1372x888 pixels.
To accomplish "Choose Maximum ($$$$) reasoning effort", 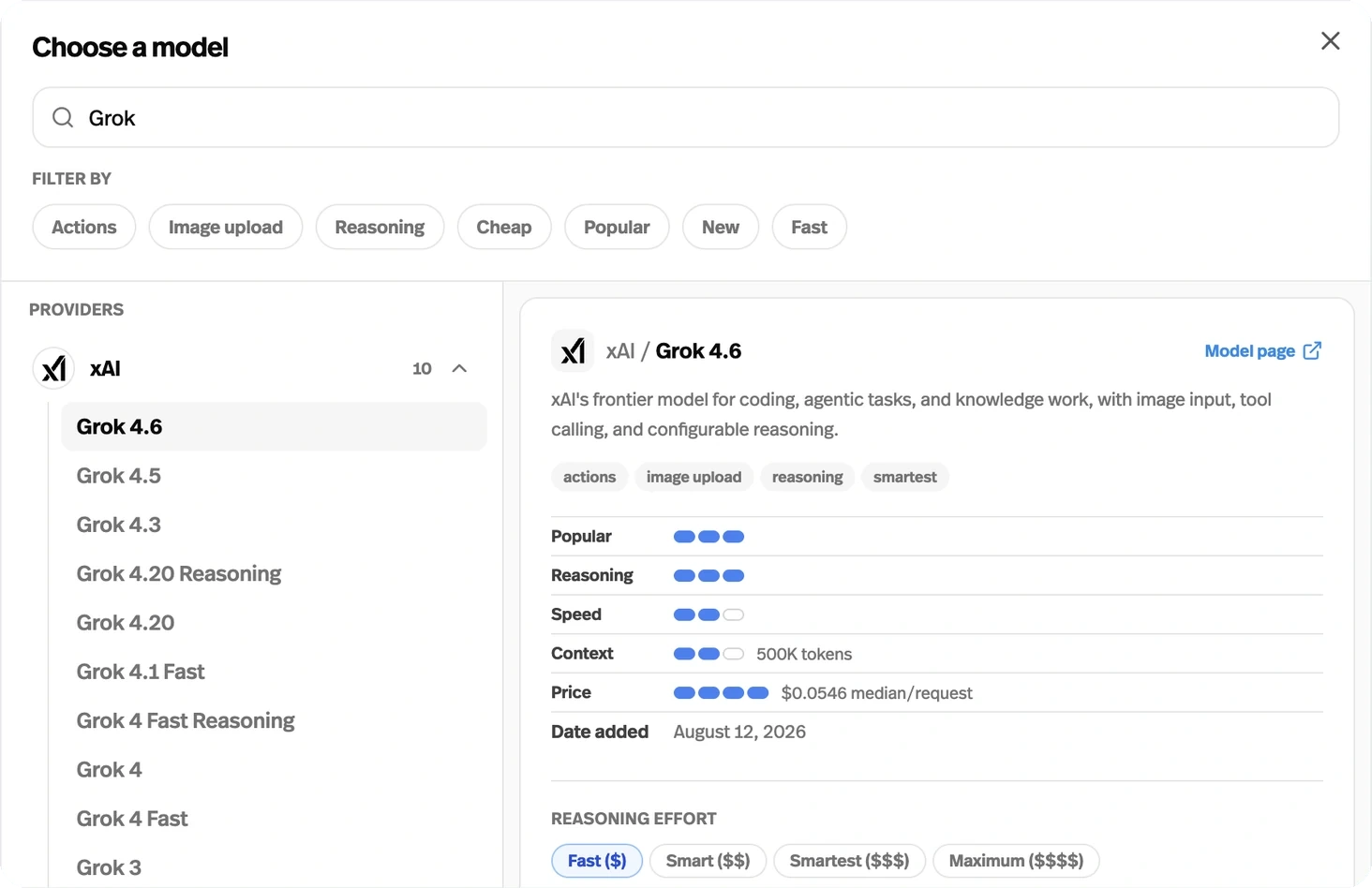I will (1016, 861).
